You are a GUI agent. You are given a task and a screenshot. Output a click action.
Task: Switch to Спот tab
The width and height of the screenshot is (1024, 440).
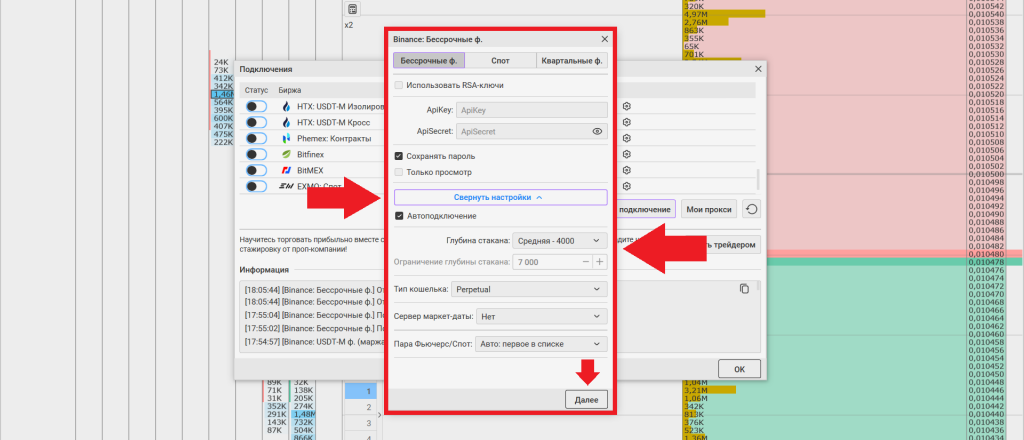500,61
